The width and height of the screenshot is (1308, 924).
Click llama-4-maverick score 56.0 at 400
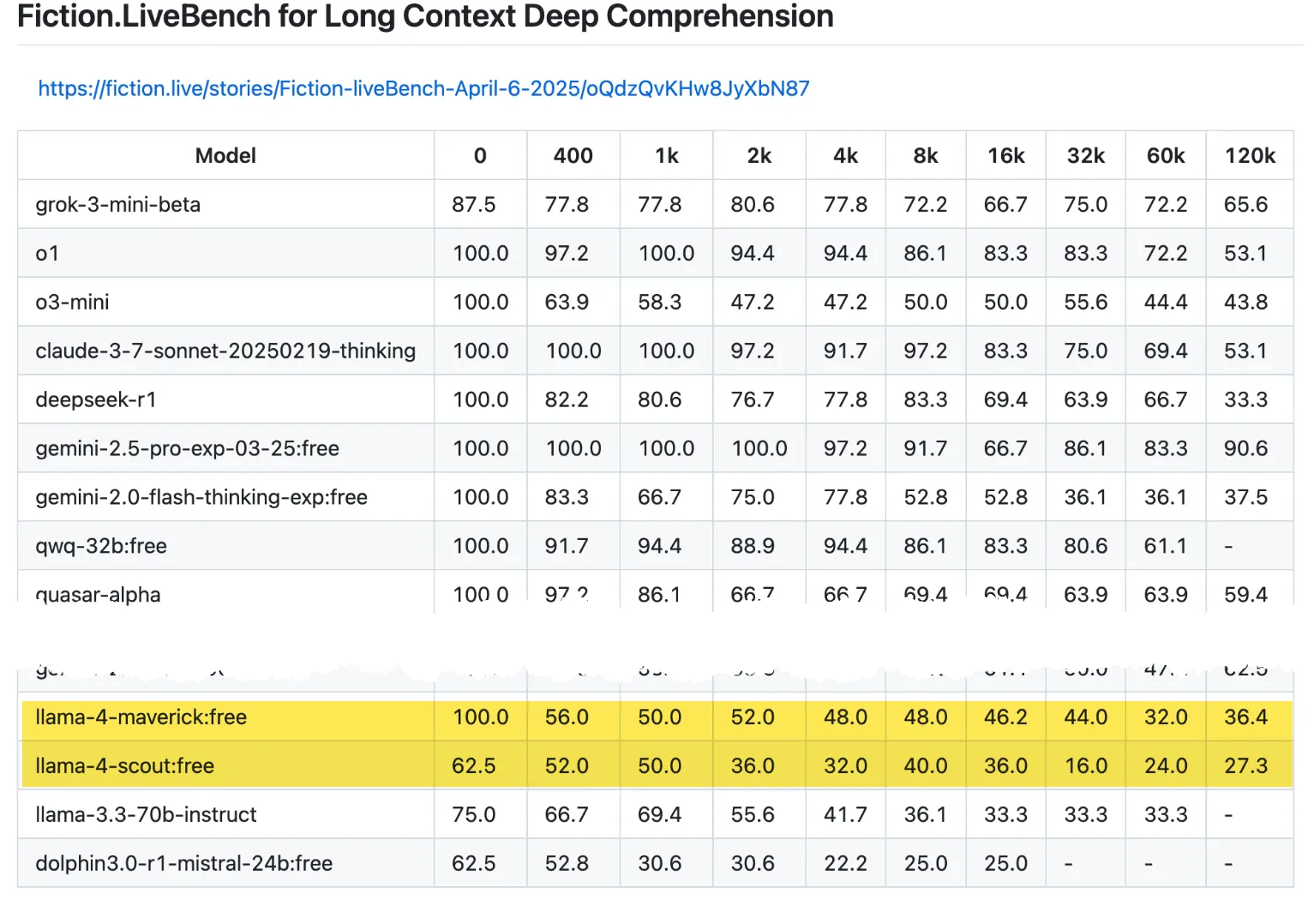(567, 717)
